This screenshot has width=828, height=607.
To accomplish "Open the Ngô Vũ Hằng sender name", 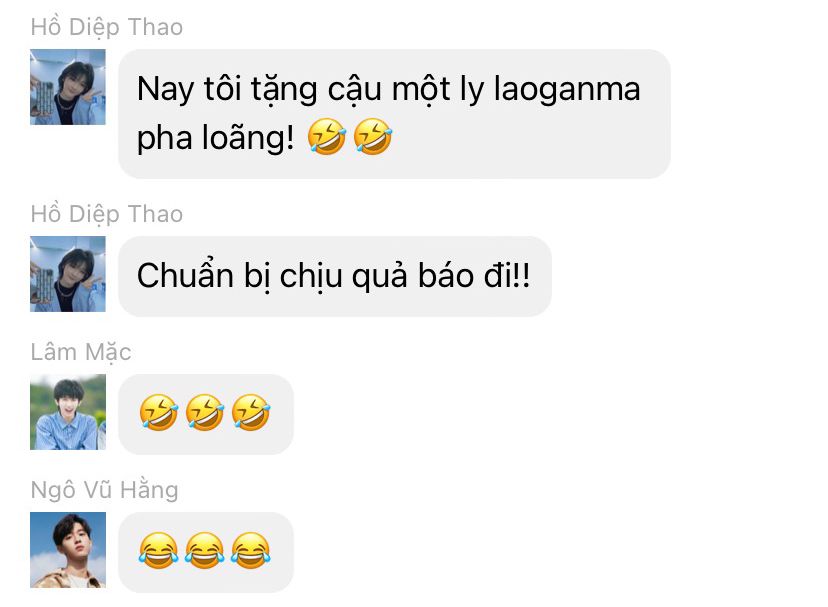I will pos(105,490).
